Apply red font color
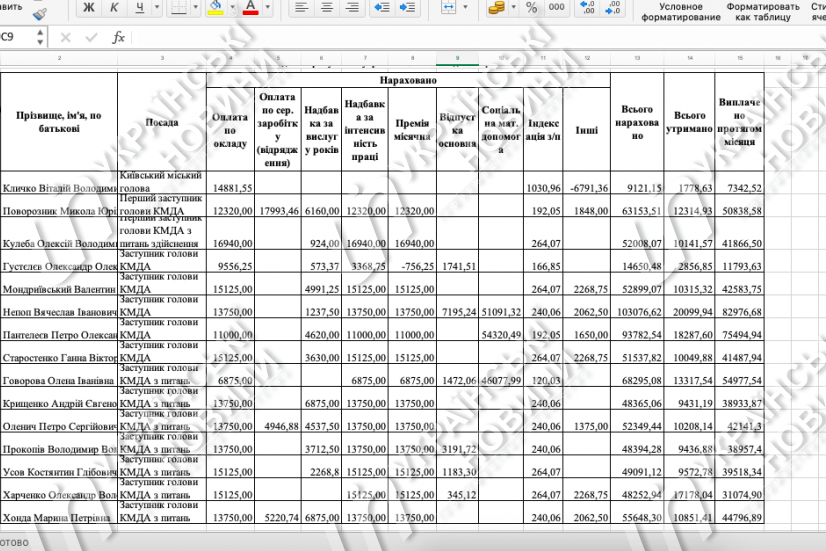The height and width of the screenshot is (551, 826). pos(251,7)
